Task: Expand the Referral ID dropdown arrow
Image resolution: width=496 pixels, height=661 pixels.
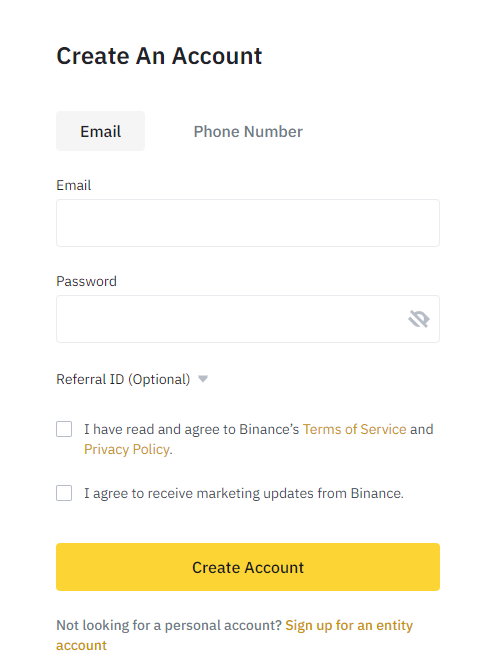Action: click(x=203, y=379)
